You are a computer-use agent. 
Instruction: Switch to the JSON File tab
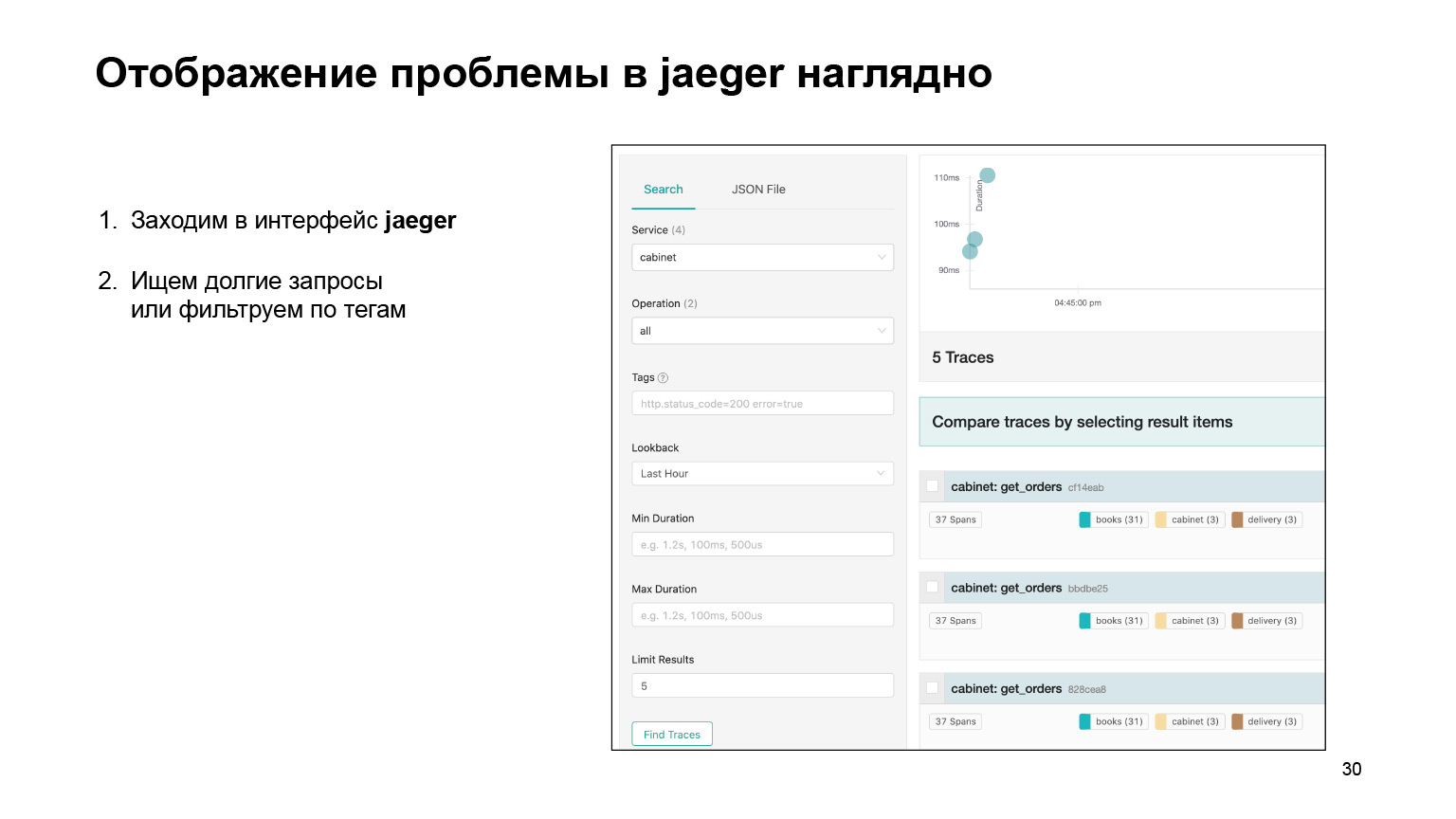(x=757, y=189)
